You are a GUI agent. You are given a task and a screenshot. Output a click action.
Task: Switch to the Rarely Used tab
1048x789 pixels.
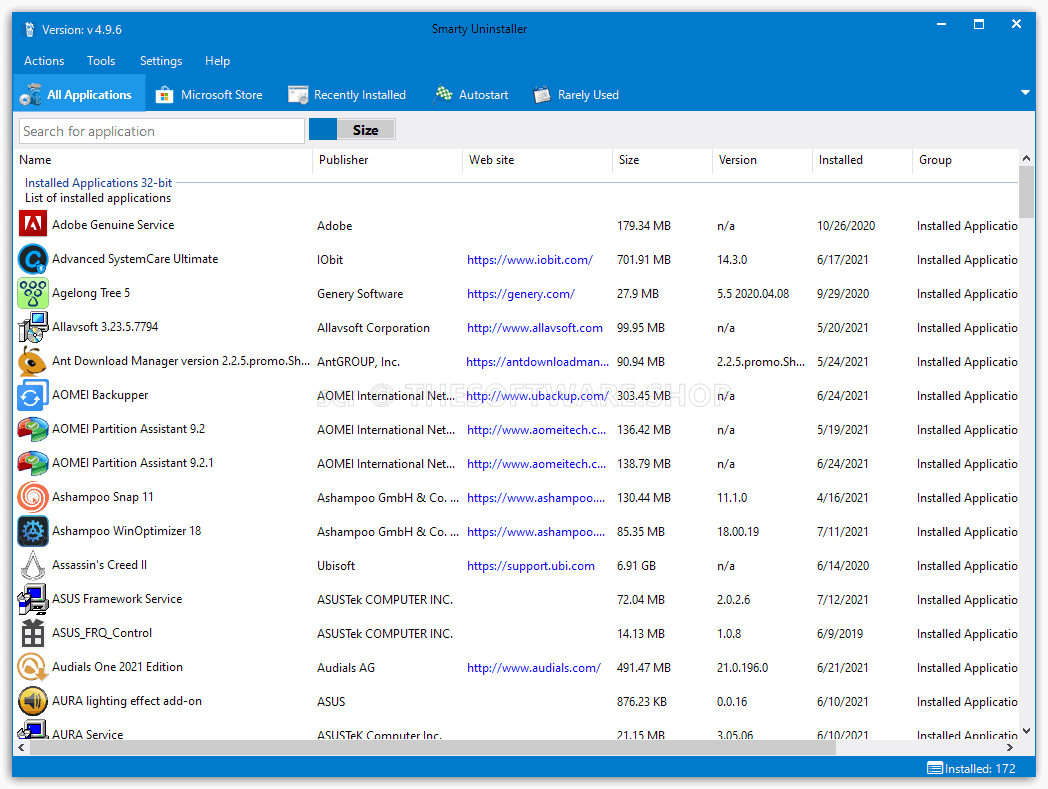576,95
